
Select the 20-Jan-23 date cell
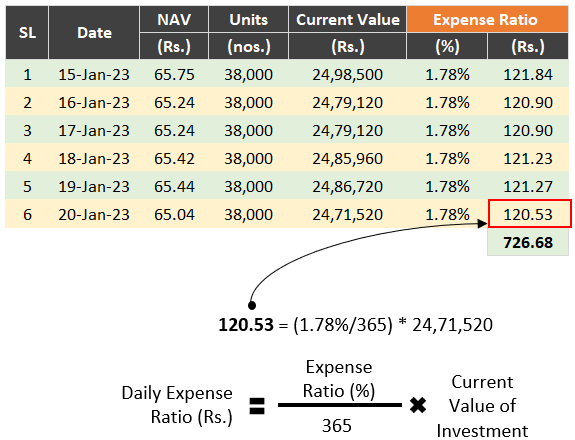click(x=94, y=214)
